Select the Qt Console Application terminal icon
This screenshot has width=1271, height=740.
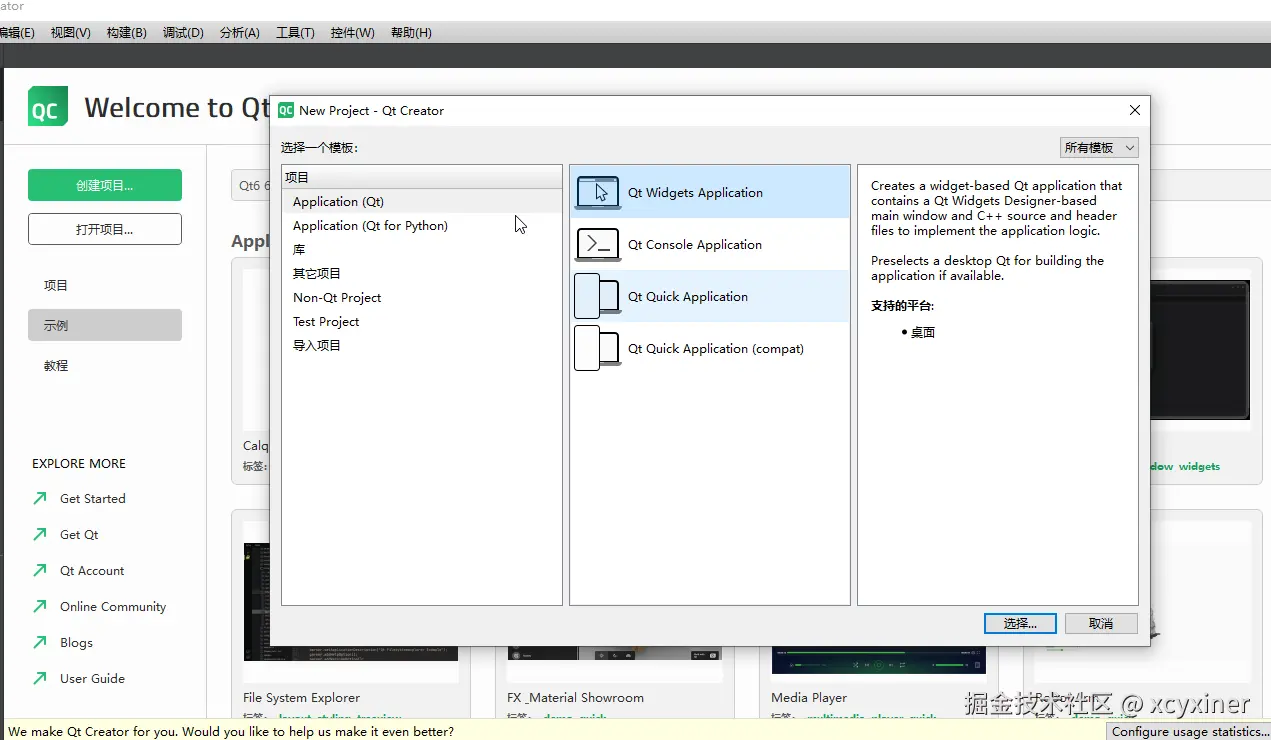598,244
